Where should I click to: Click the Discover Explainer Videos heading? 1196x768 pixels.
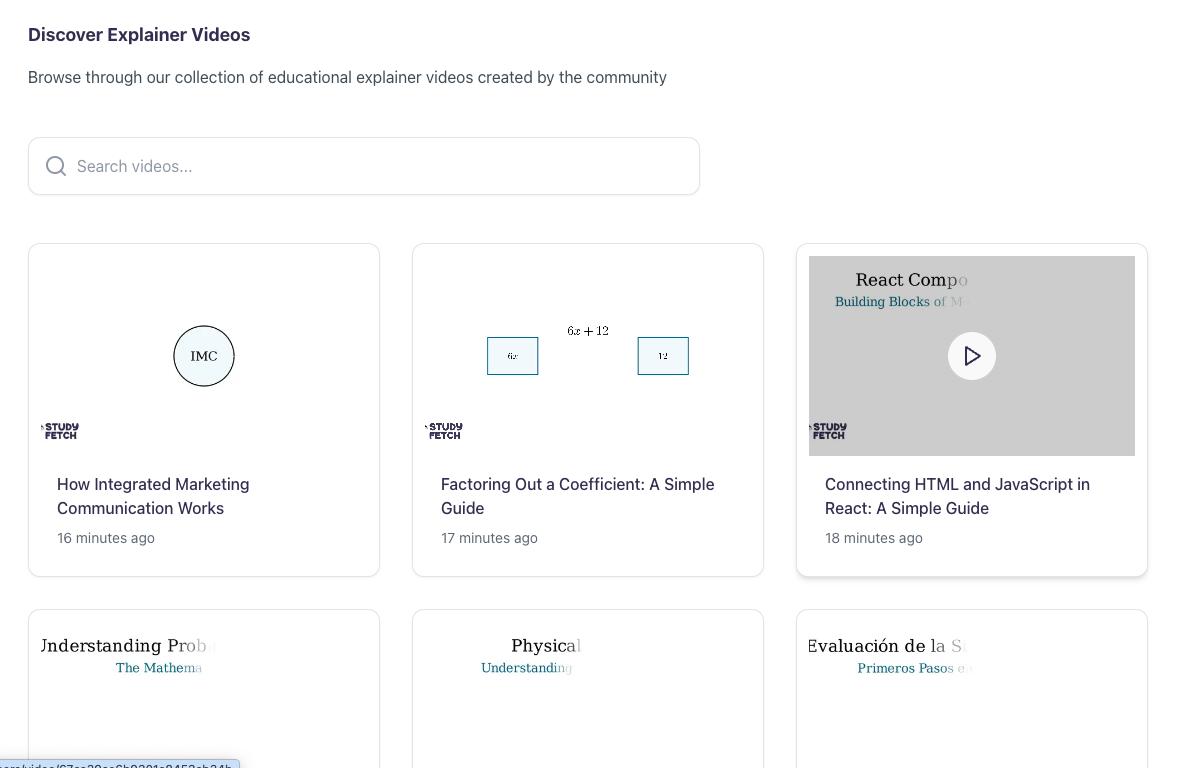click(139, 34)
